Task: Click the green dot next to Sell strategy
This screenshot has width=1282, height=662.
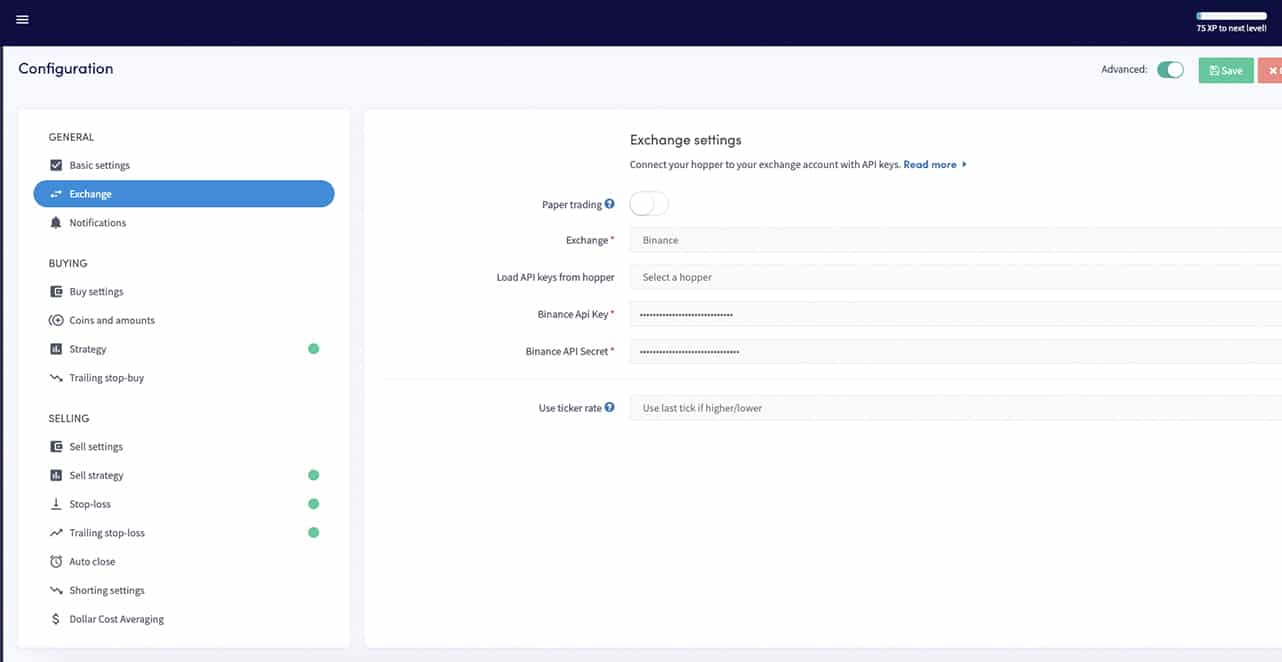Action: tap(313, 475)
